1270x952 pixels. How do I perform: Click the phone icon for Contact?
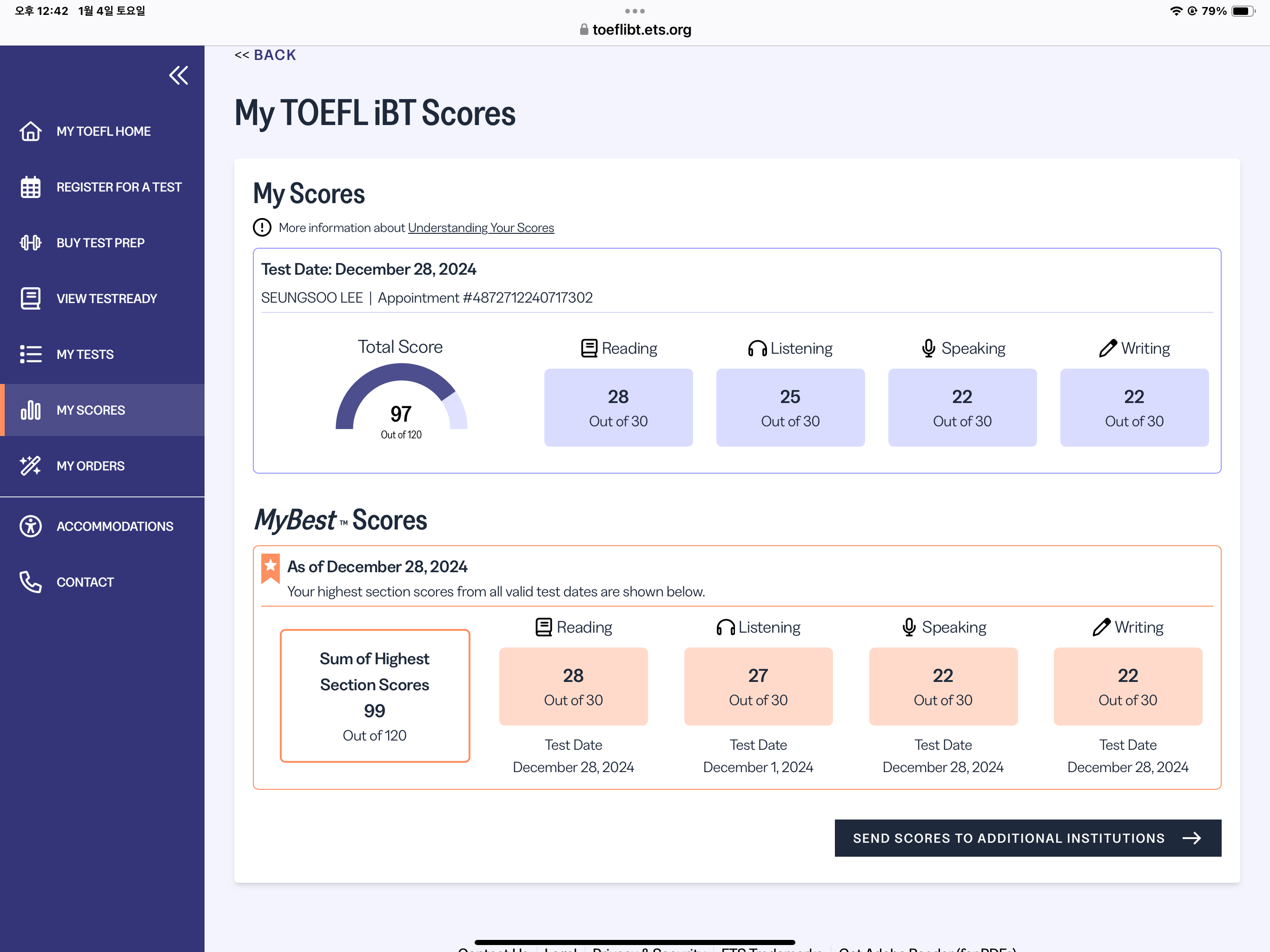pos(30,582)
